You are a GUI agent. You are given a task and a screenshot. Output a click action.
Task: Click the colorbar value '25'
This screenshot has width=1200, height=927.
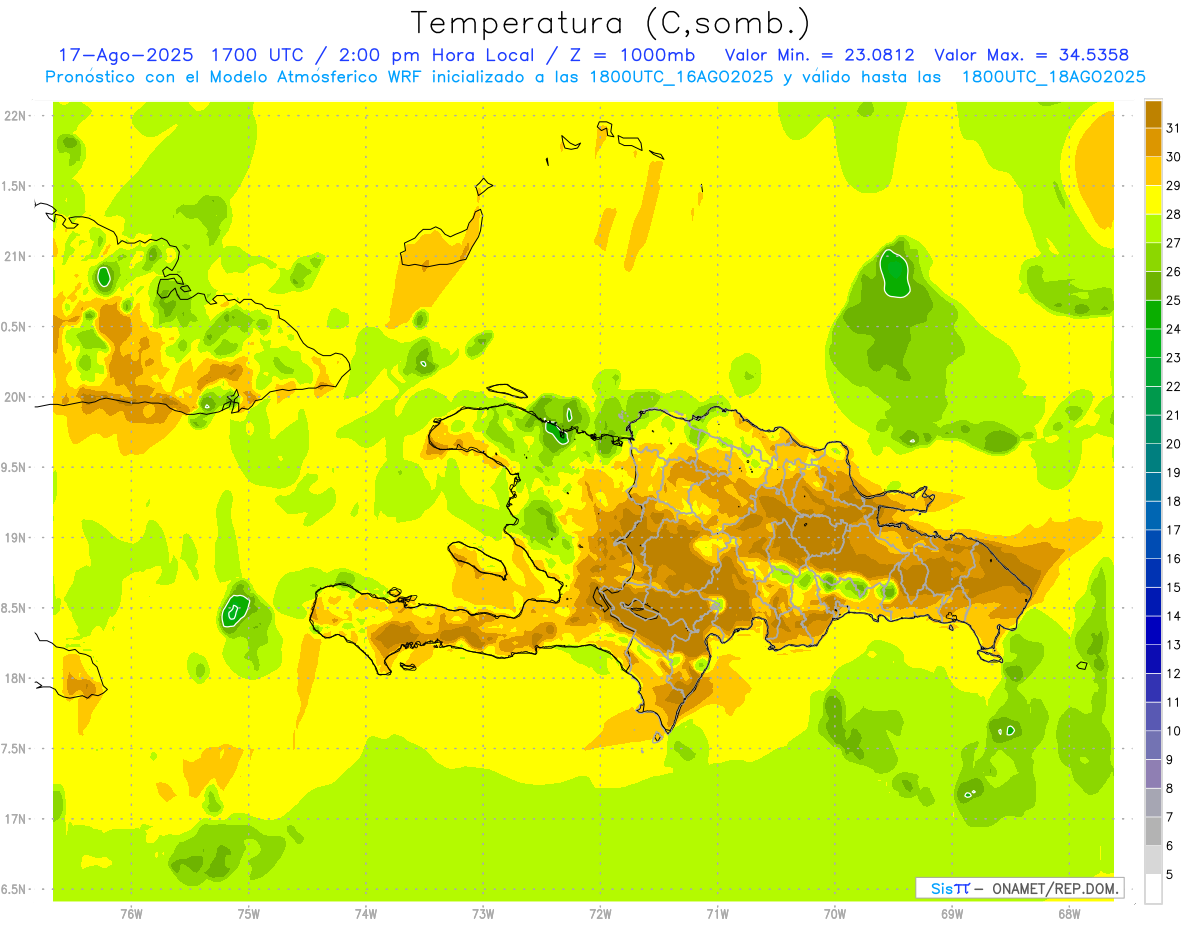pos(1174,300)
